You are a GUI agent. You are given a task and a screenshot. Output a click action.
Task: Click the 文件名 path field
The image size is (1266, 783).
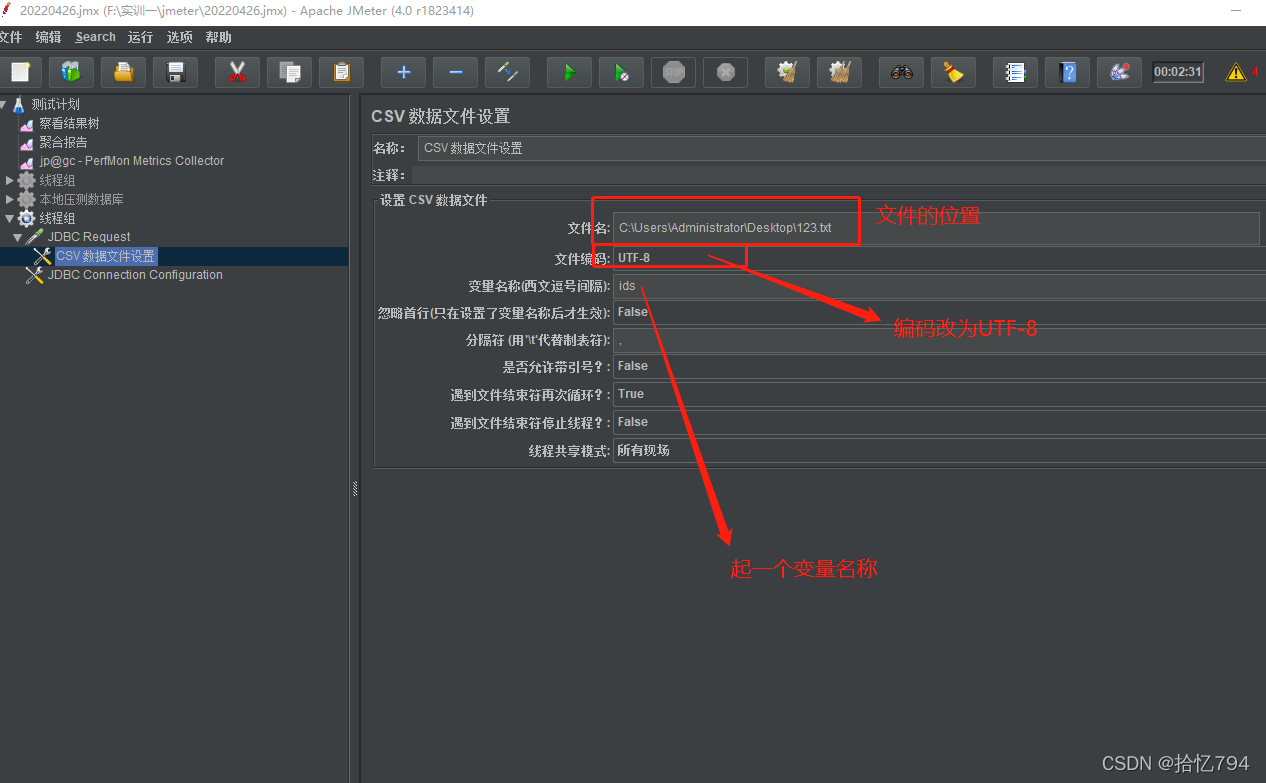point(936,228)
